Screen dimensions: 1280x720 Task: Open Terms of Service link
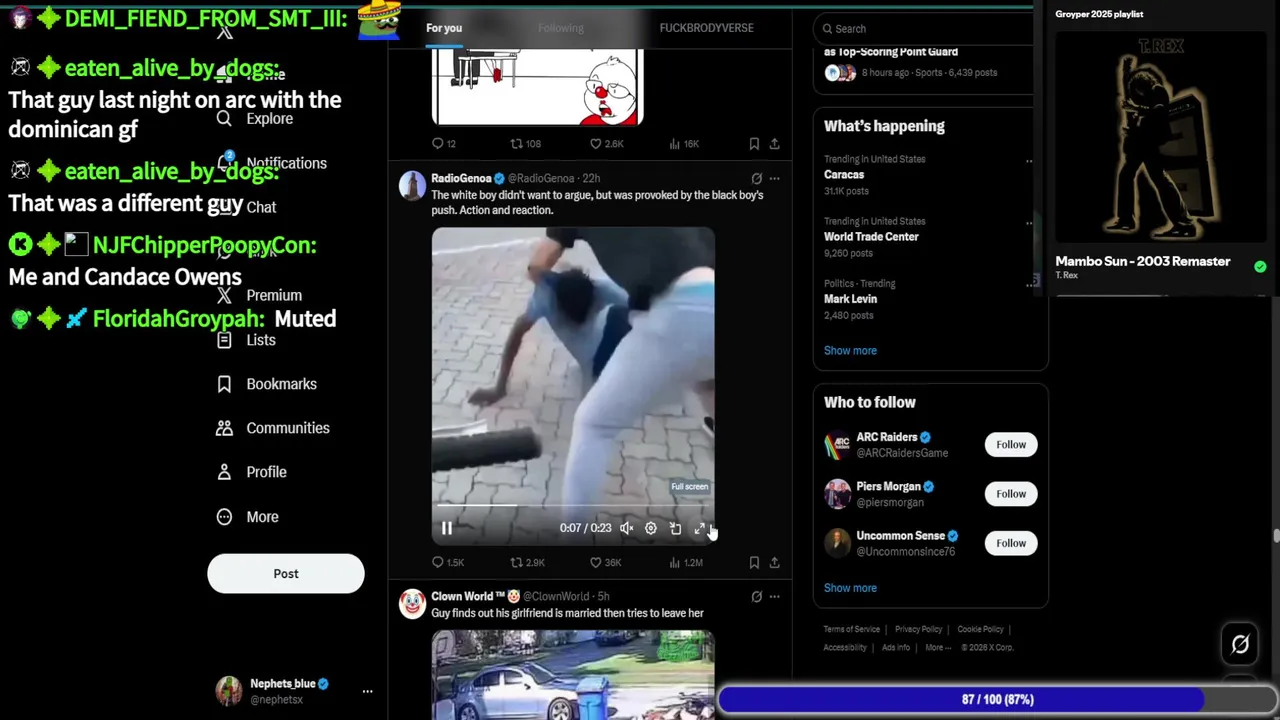tap(852, 630)
